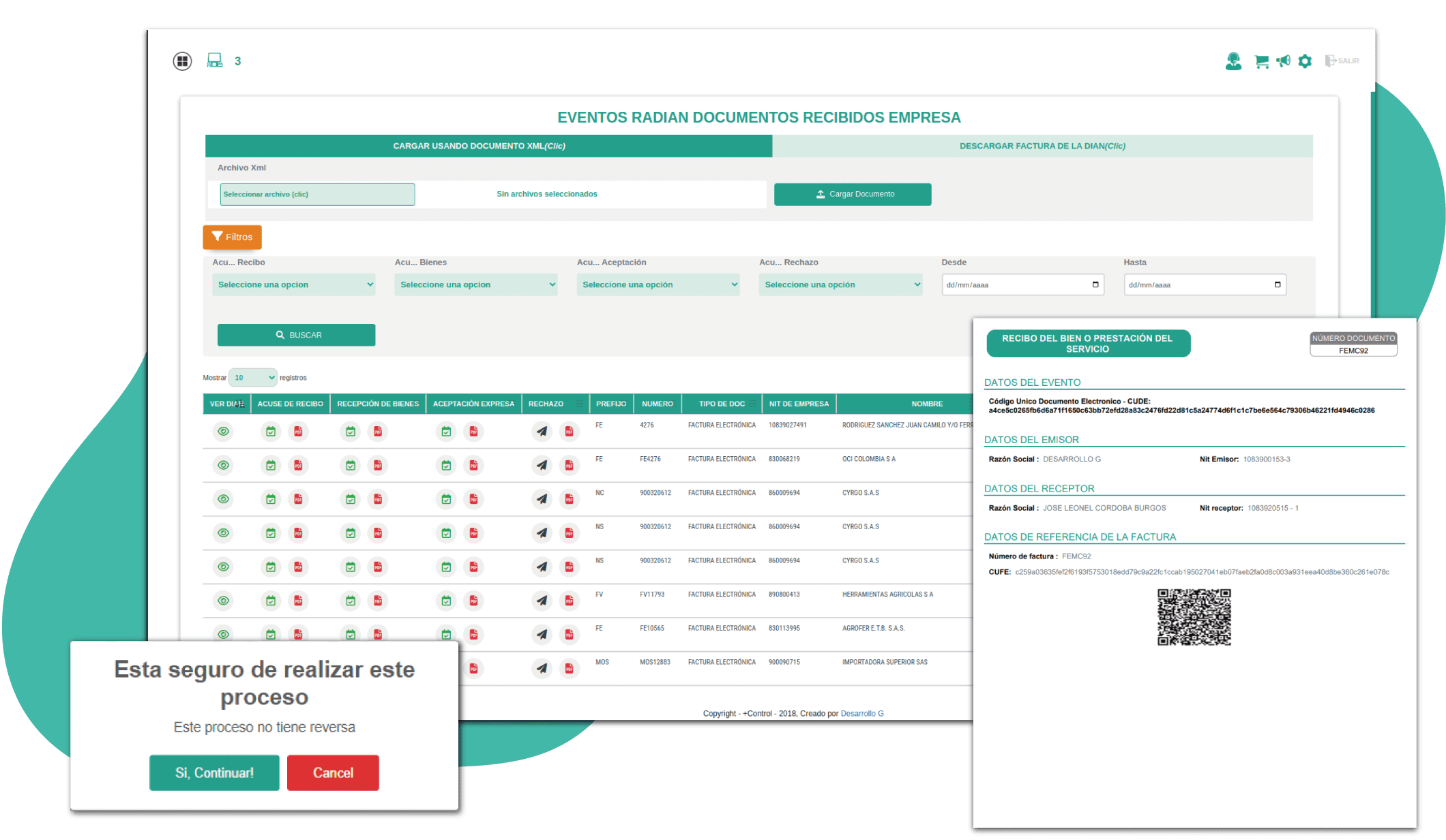Open Acu... Aceptación dropdown

658,285
